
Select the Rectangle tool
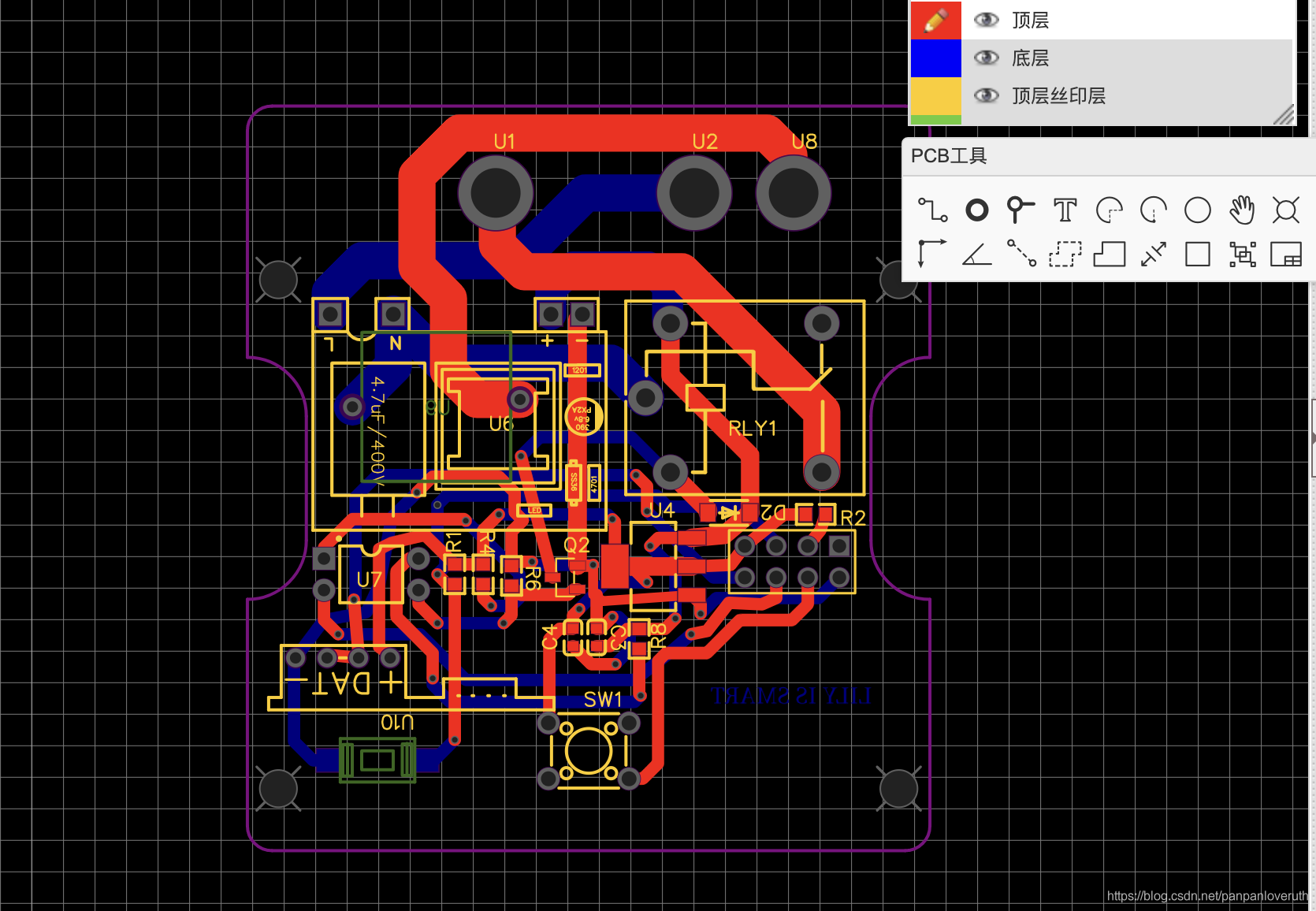click(x=1198, y=255)
